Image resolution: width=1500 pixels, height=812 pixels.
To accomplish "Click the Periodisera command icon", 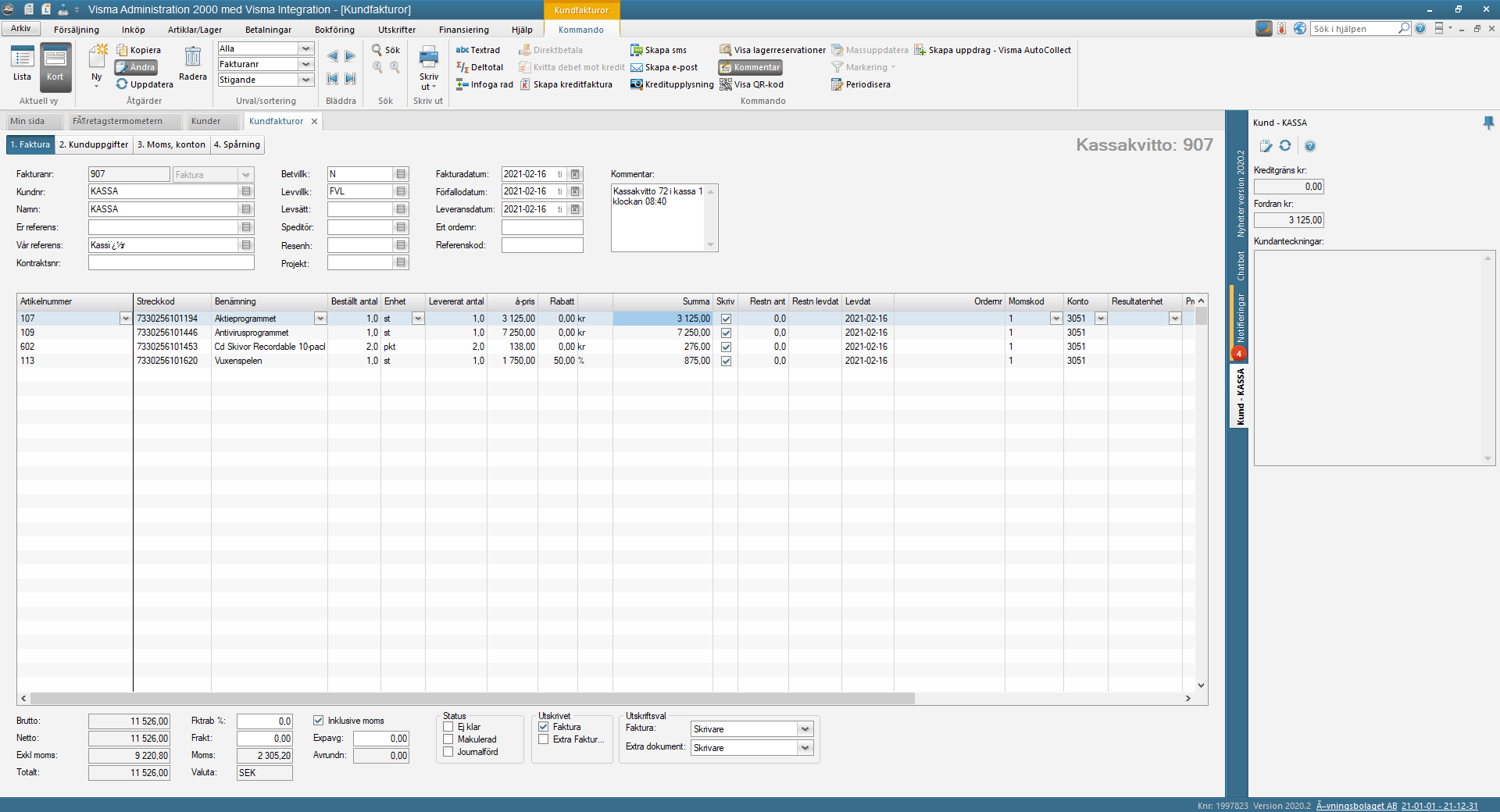I will 837,84.
